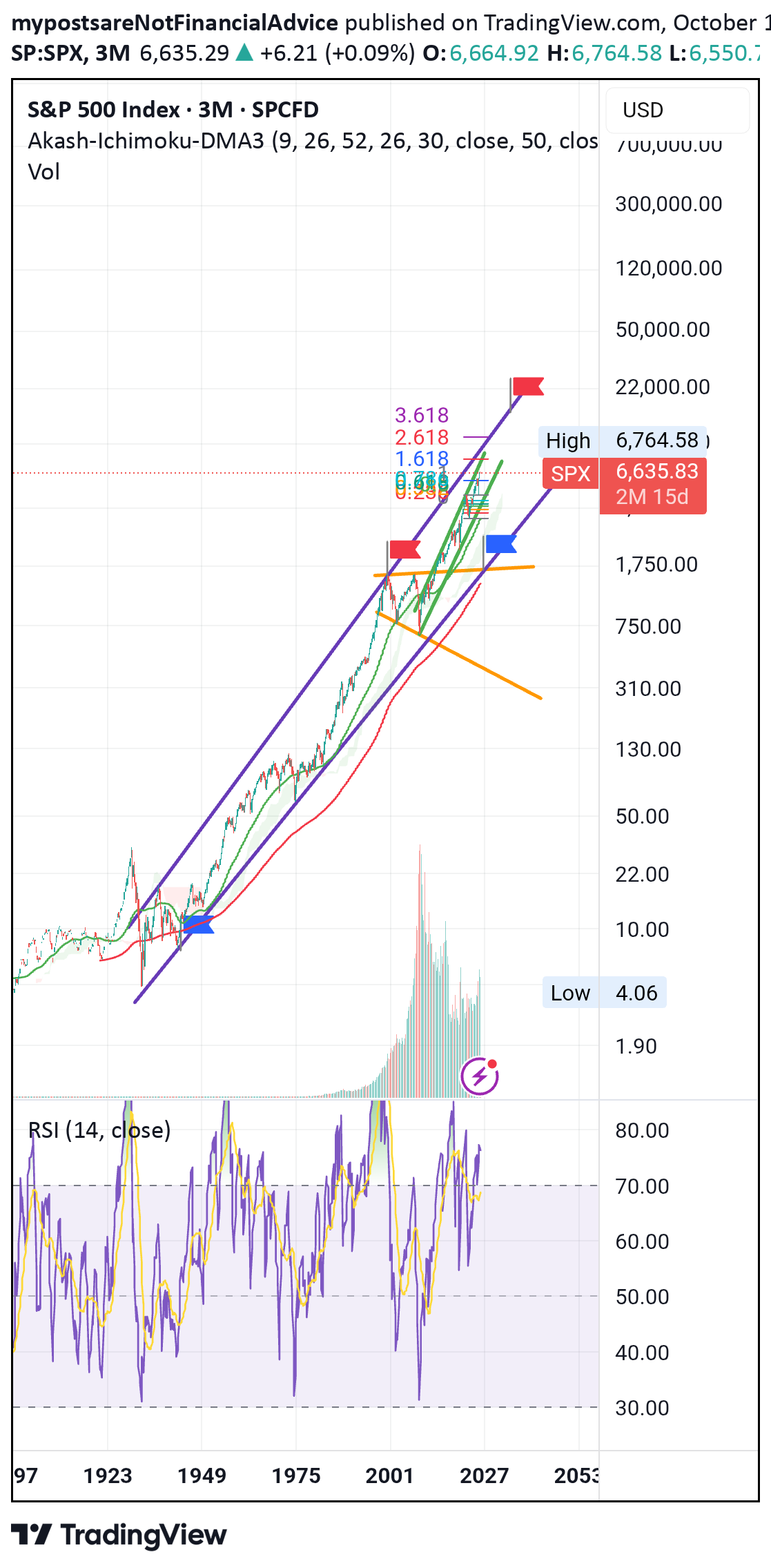Screen dimensions: 771x1568
Task: Click the Low 4.06 label
Action: 603,993
